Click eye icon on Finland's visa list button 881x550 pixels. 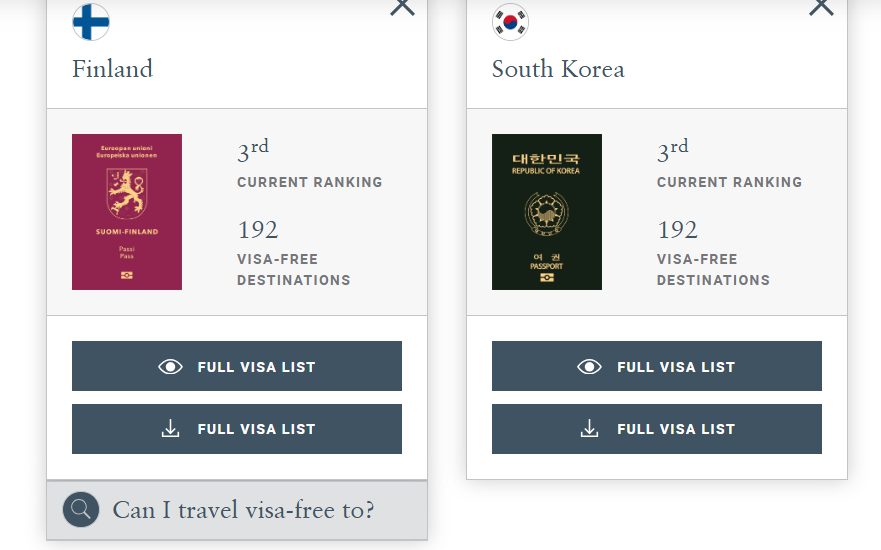coord(171,367)
